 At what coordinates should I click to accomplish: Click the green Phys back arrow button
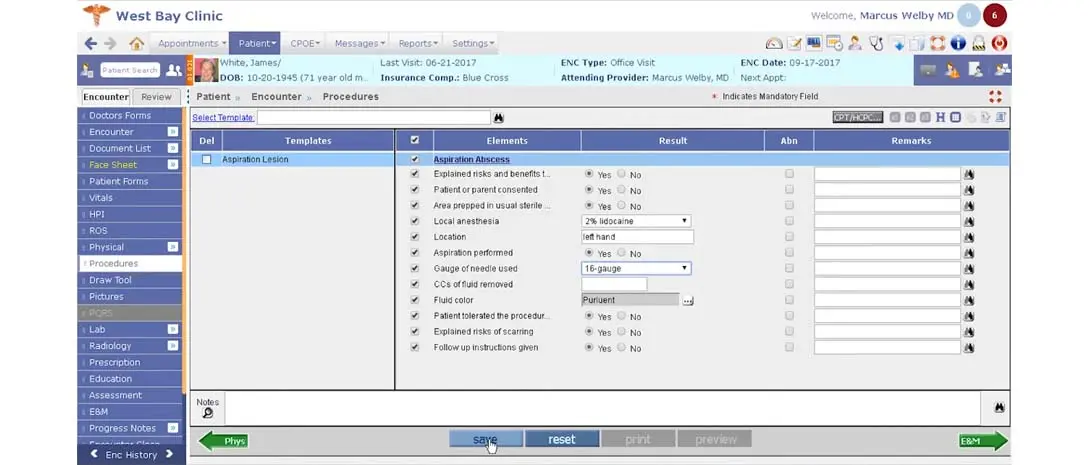tap(223, 441)
